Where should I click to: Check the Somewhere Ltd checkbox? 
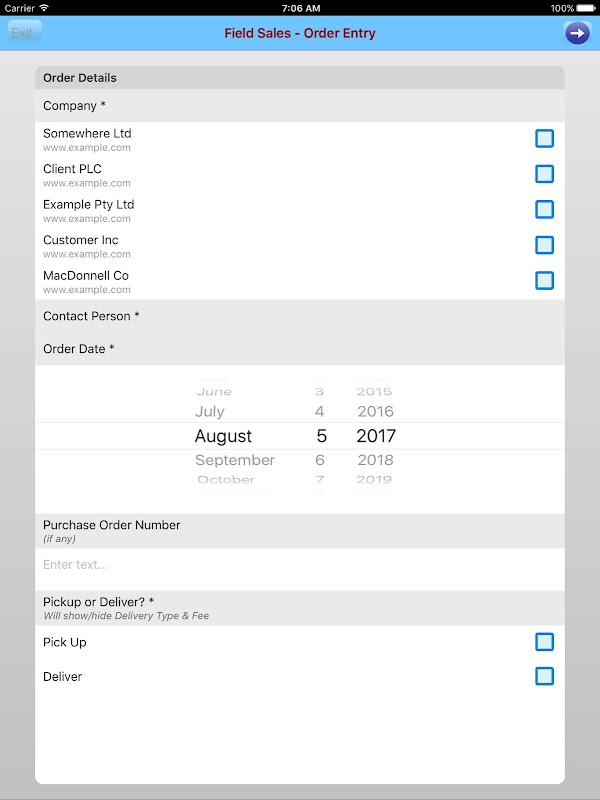544,139
